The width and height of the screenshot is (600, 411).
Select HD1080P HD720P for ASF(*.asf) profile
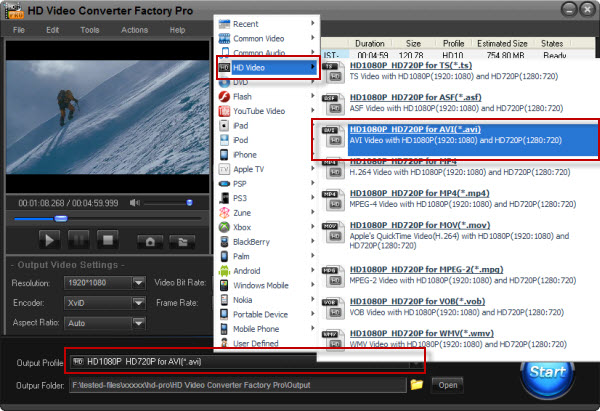point(416,97)
